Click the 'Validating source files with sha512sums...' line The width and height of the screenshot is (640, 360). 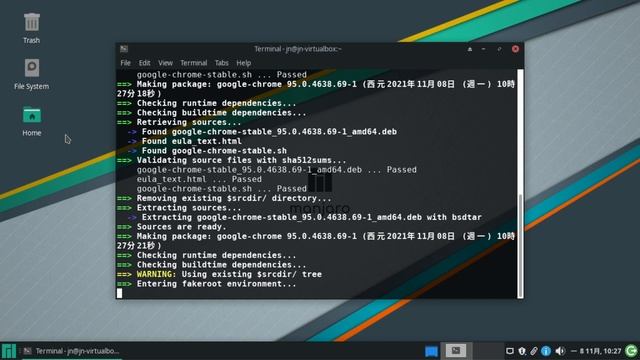click(x=241, y=160)
